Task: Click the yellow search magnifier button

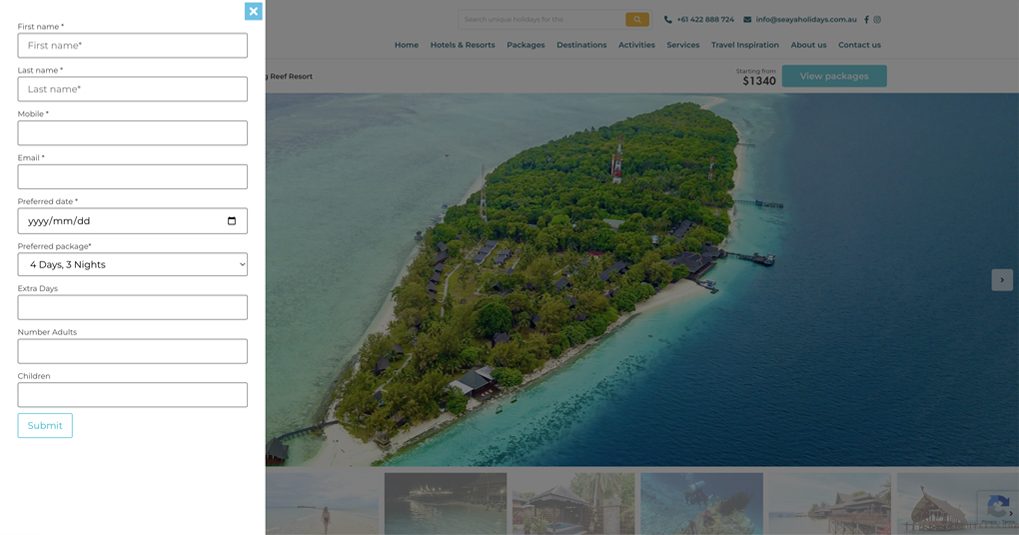Action: pos(637,20)
